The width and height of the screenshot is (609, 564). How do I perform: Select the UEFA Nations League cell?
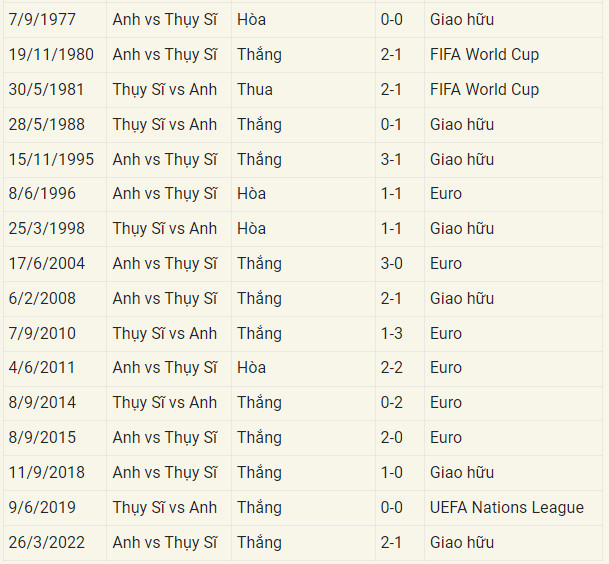[x=506, y=507]
